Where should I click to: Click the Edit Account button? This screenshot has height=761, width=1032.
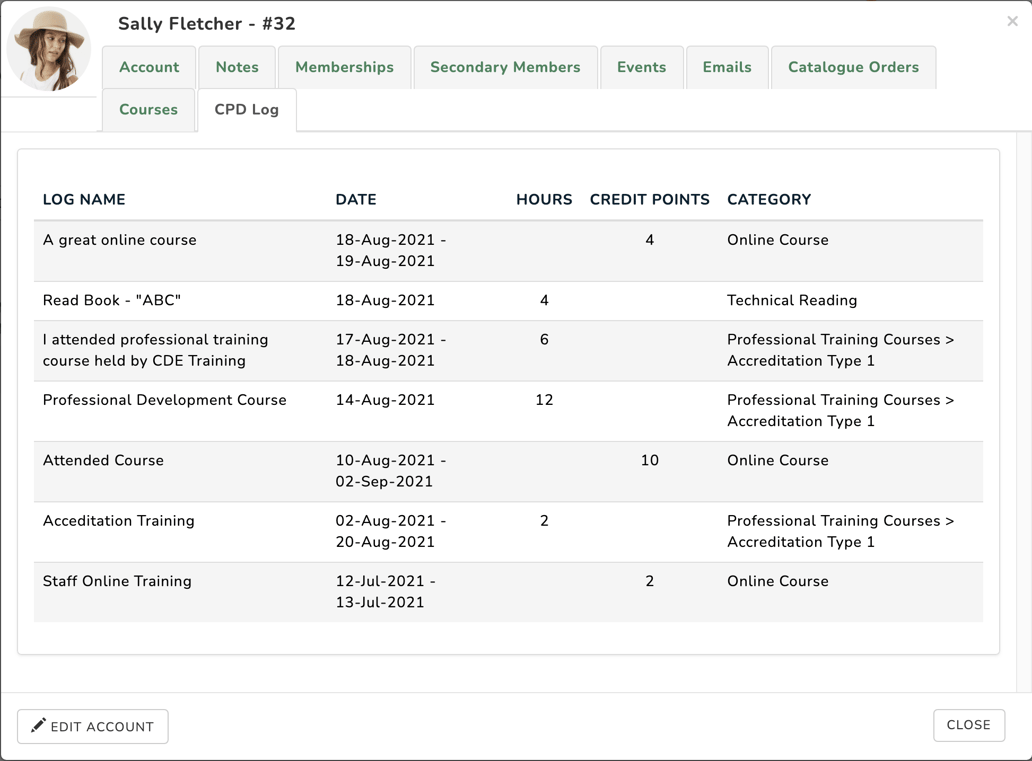[x=93, y=726]
